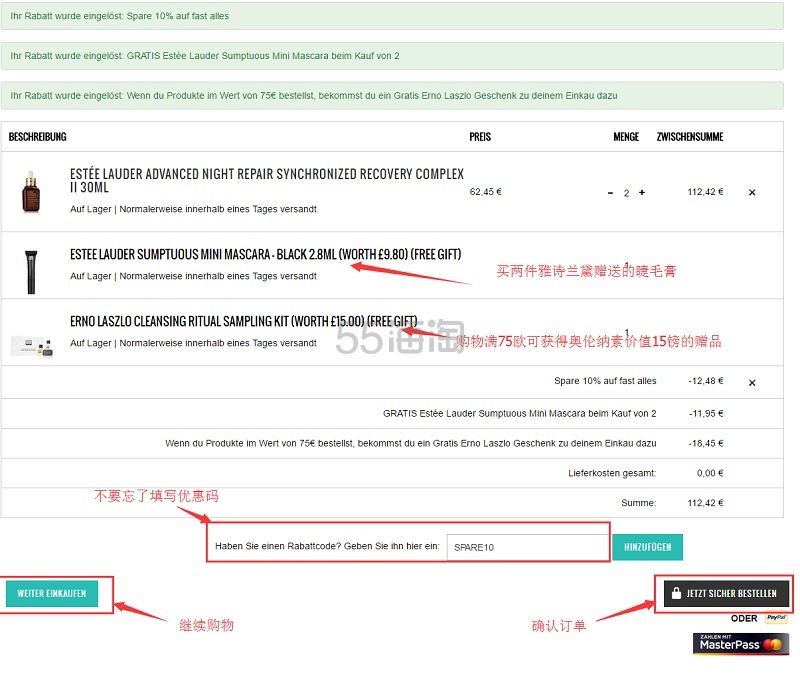Click the Erno Laszlo Geschenk confirmation banner
The height and width of the screenshot is (674, 800).
tap(392, 95)
